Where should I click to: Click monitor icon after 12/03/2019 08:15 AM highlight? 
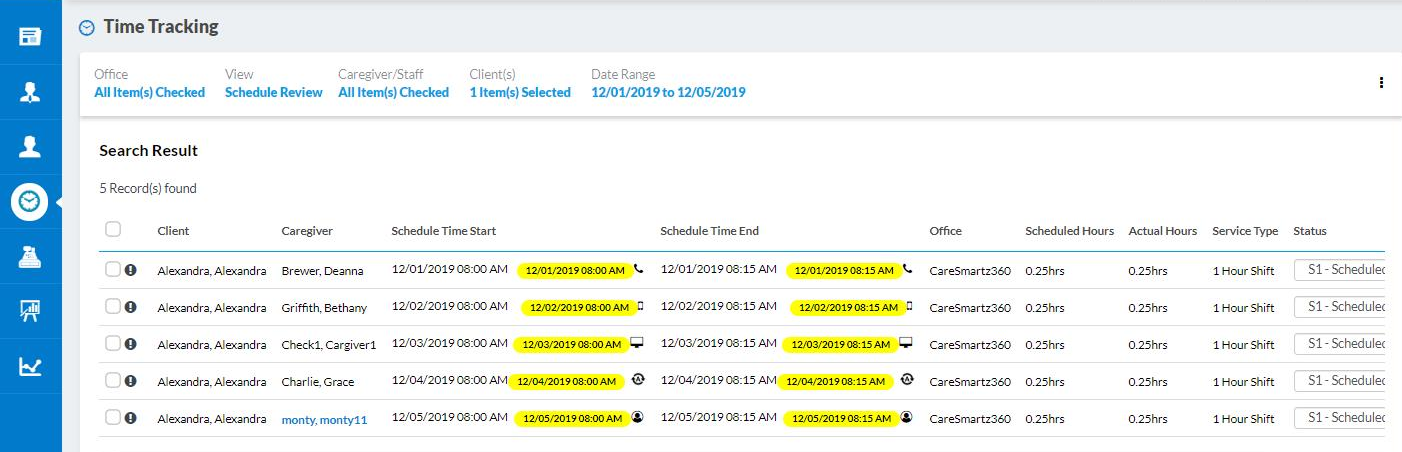(906, 343)
